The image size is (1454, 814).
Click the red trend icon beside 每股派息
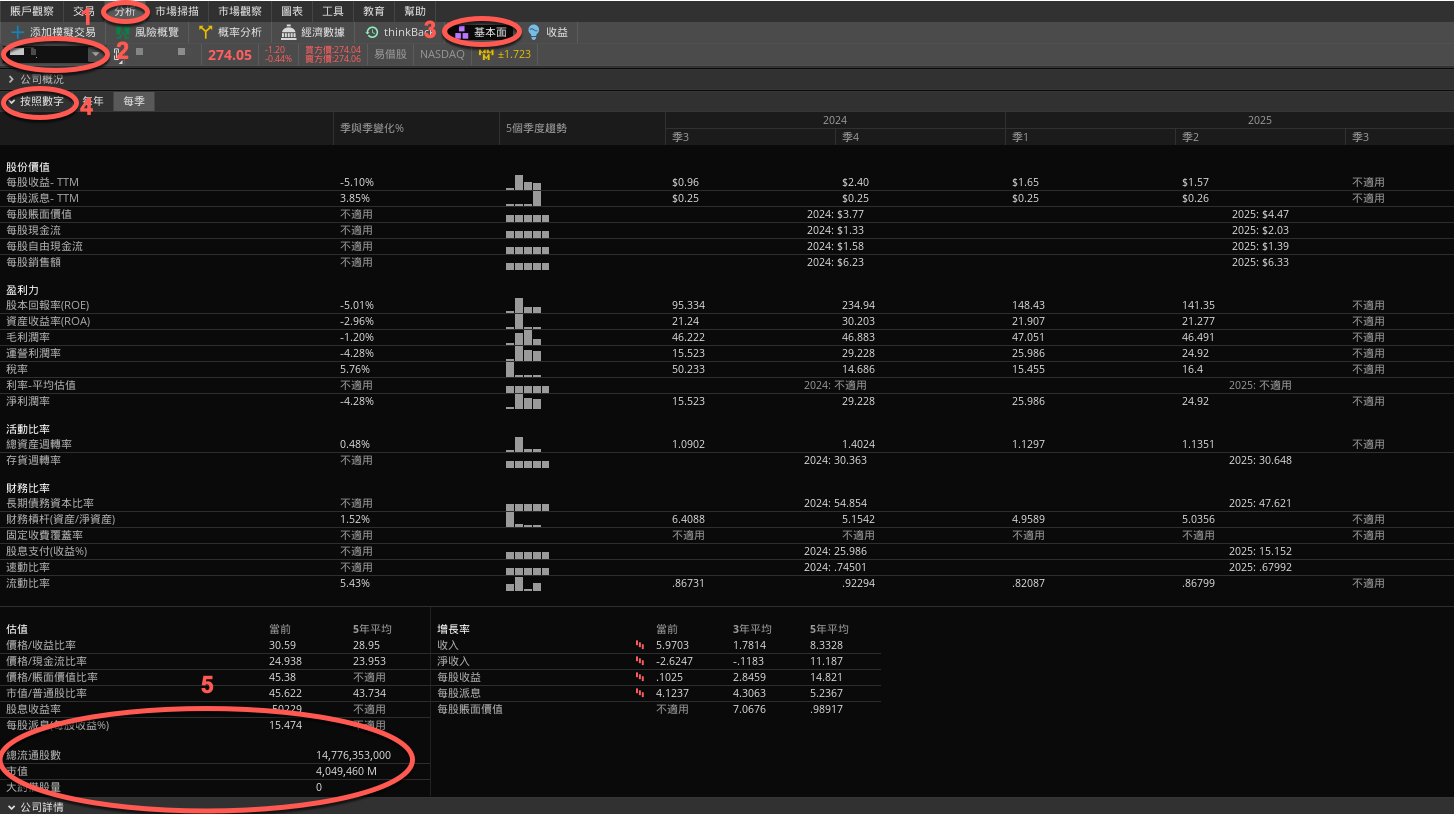click(641, 693)
